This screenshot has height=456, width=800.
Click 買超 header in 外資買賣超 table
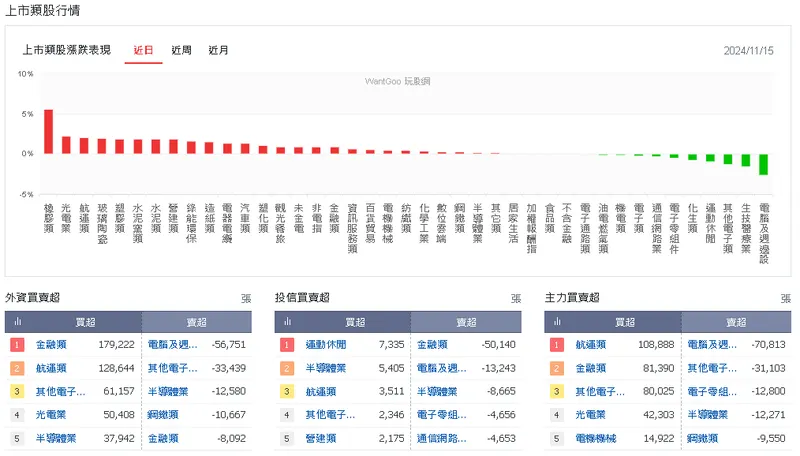85,322
